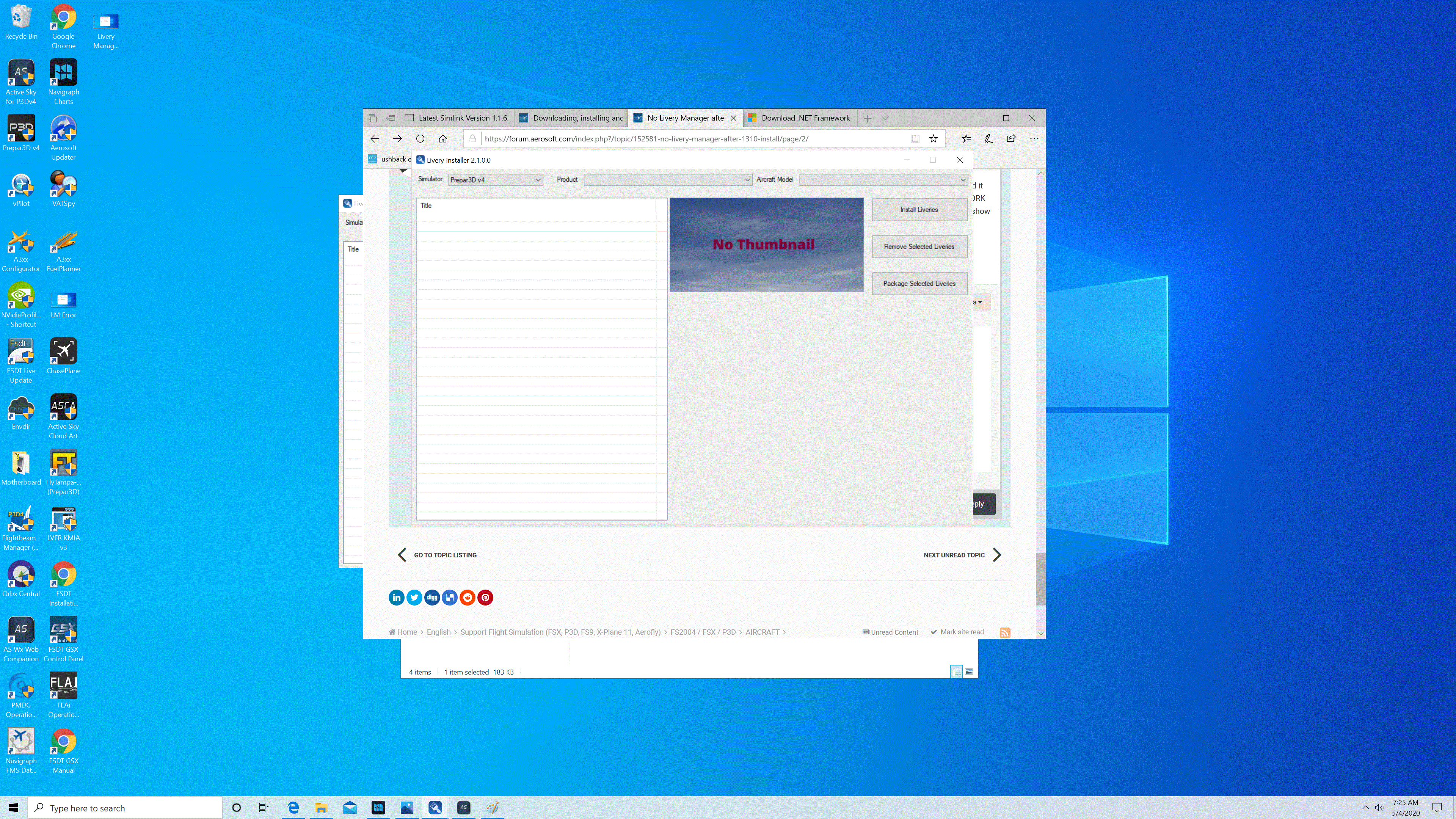
Task: Open the notification action center
Action: 1437,808
